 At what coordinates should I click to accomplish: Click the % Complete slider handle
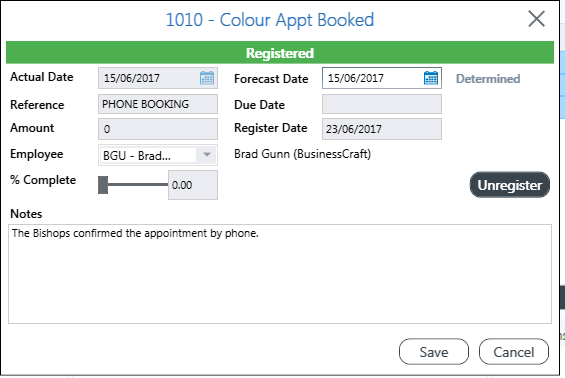(103, 185)
